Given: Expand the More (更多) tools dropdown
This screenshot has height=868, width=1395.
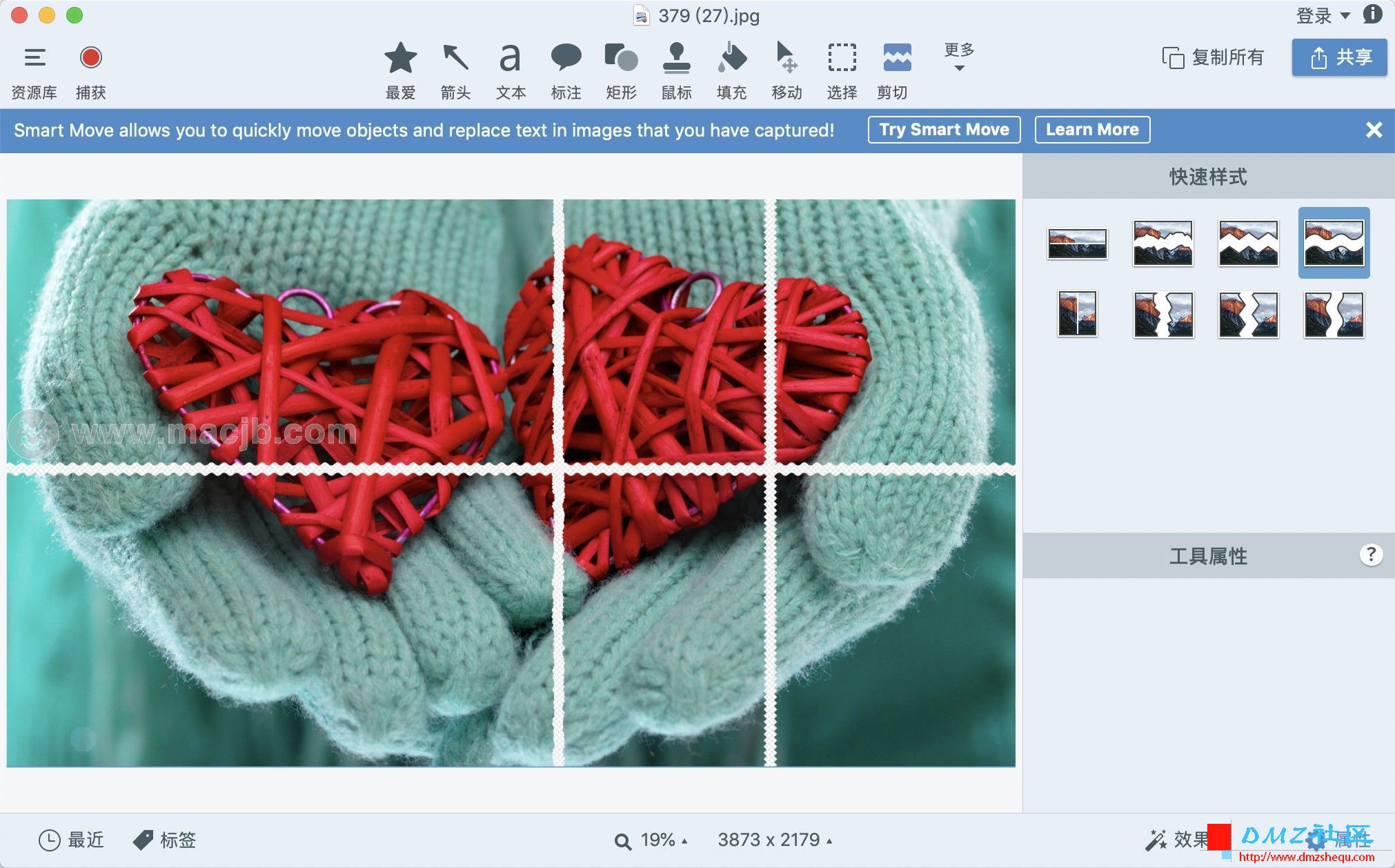Looking at the screenshot, I should 959,57.
